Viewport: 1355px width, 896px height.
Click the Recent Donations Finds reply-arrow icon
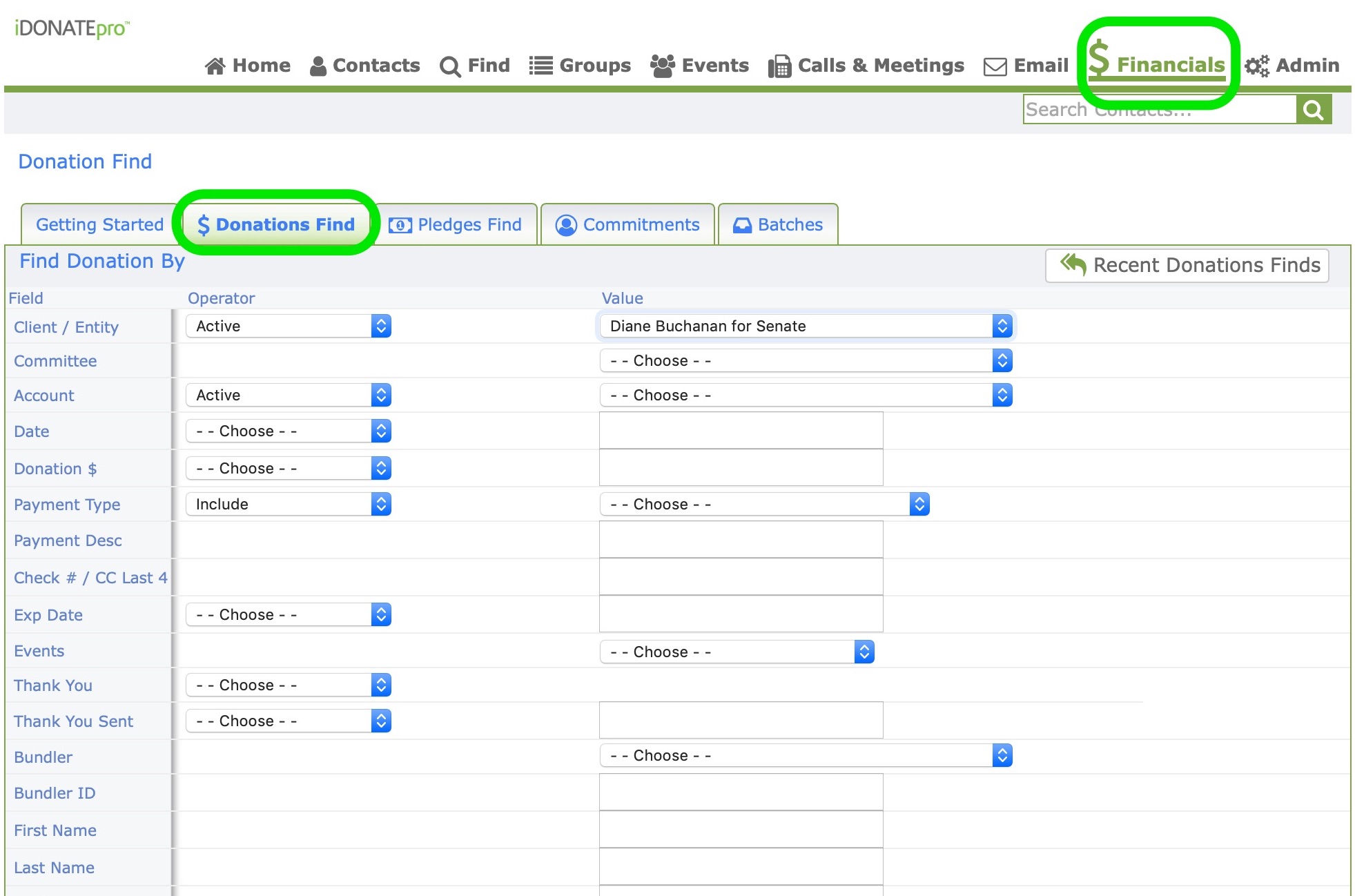(x=1073, y=264)
